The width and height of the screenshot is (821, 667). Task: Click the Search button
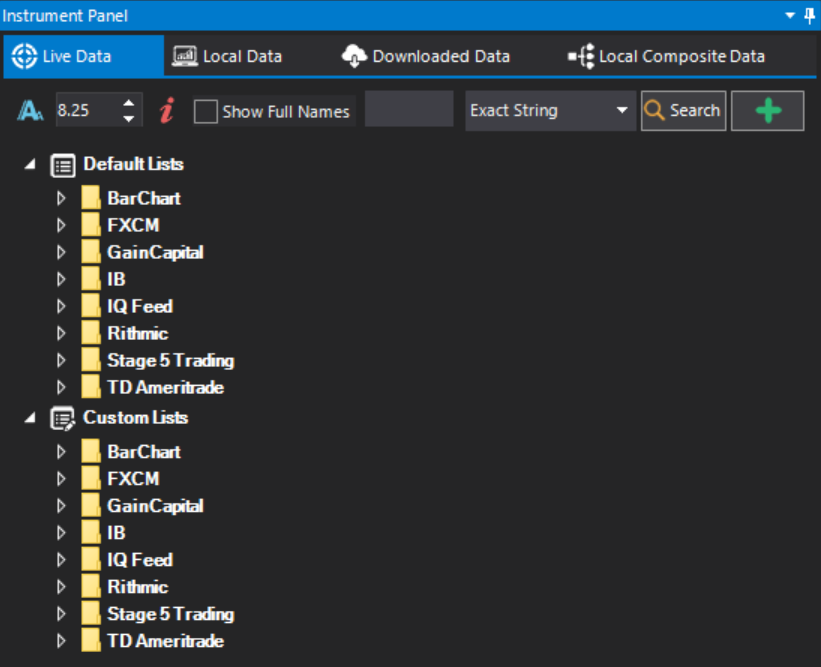[x=683, y=110]
